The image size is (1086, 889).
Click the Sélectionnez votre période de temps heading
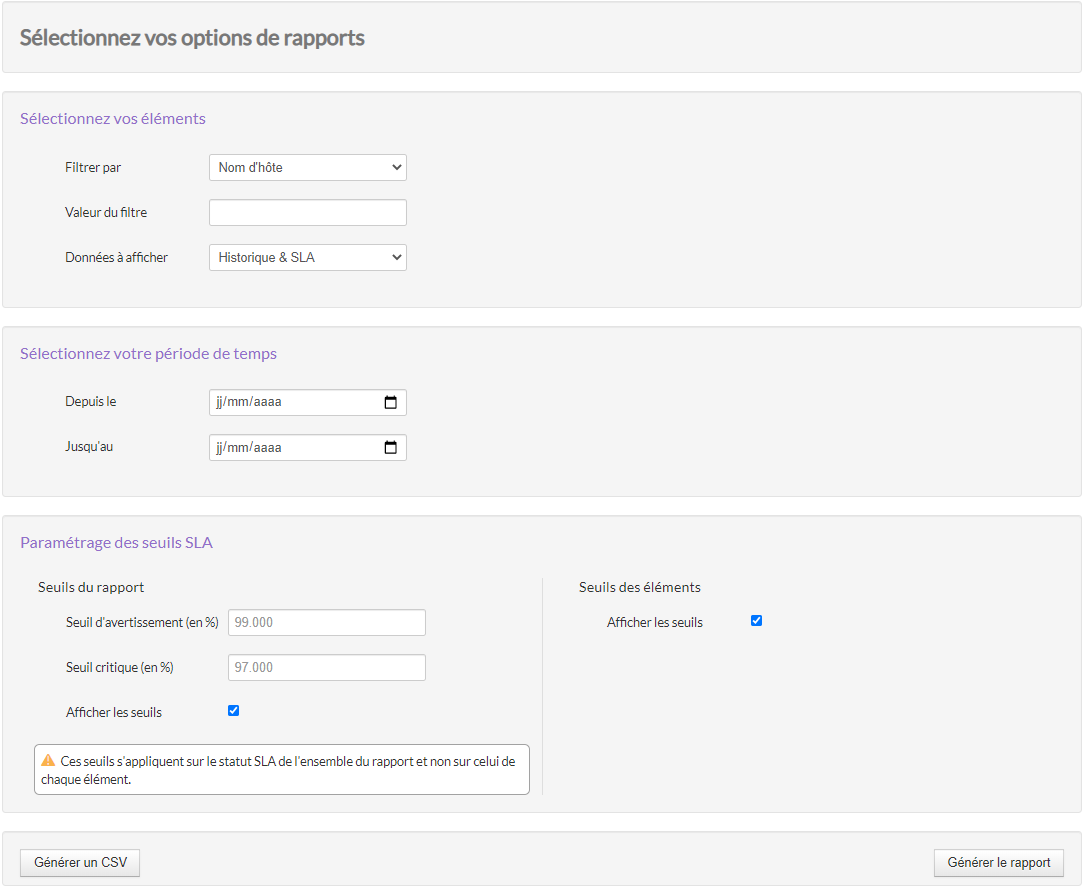(148, 354)
